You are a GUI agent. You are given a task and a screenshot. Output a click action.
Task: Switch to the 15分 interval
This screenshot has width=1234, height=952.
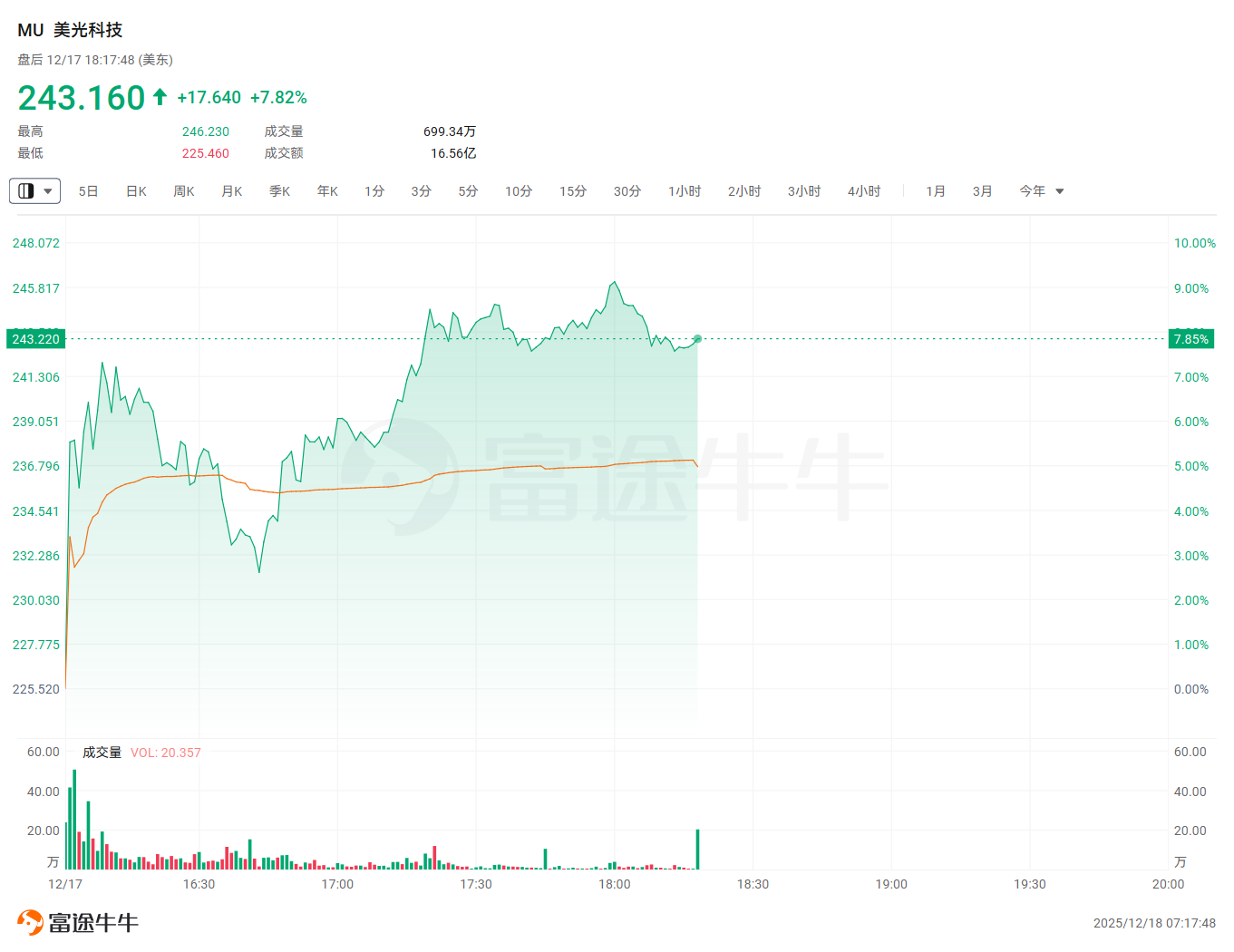[573, 191]
